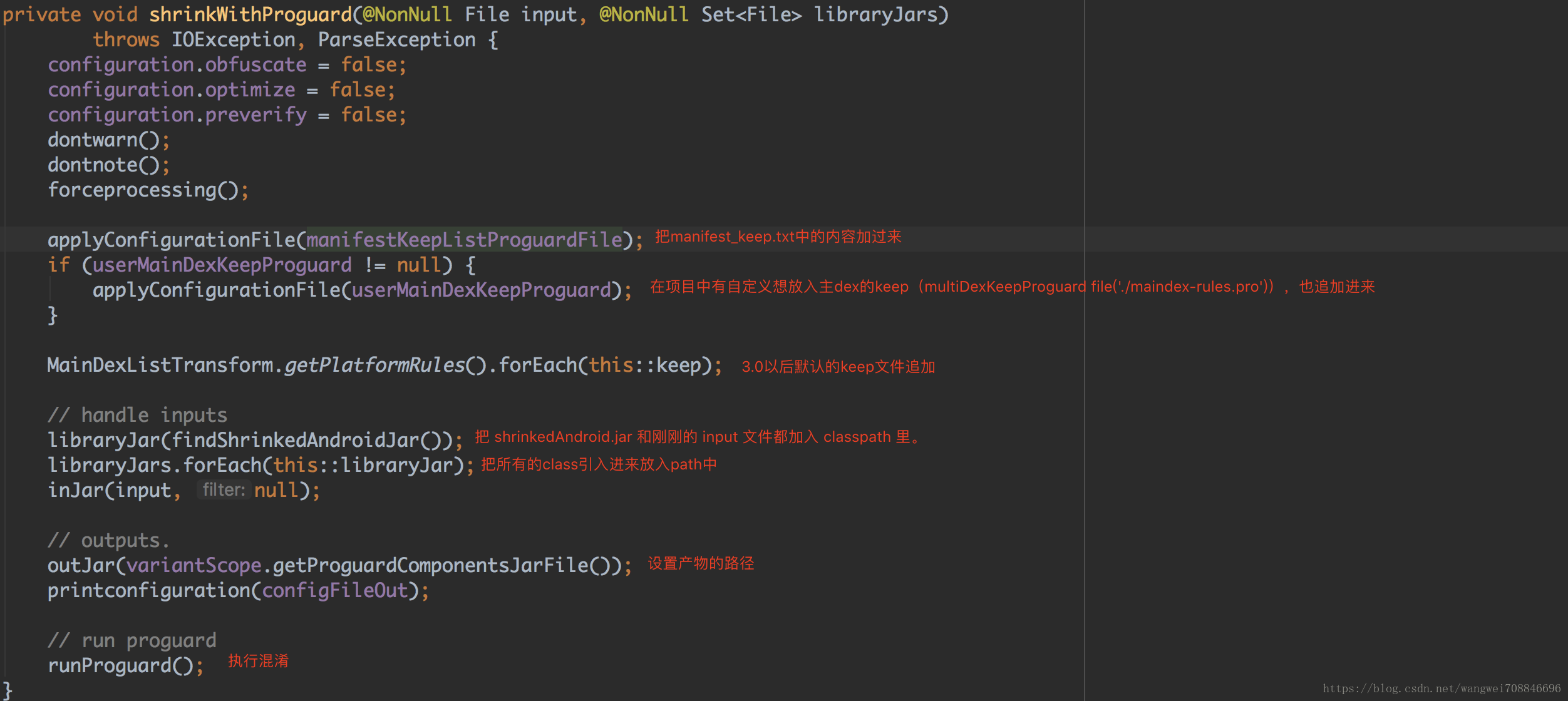Click the '// run proguard' comment
The height and width of the screenshot is (701, 1568).
pos(132,640)
